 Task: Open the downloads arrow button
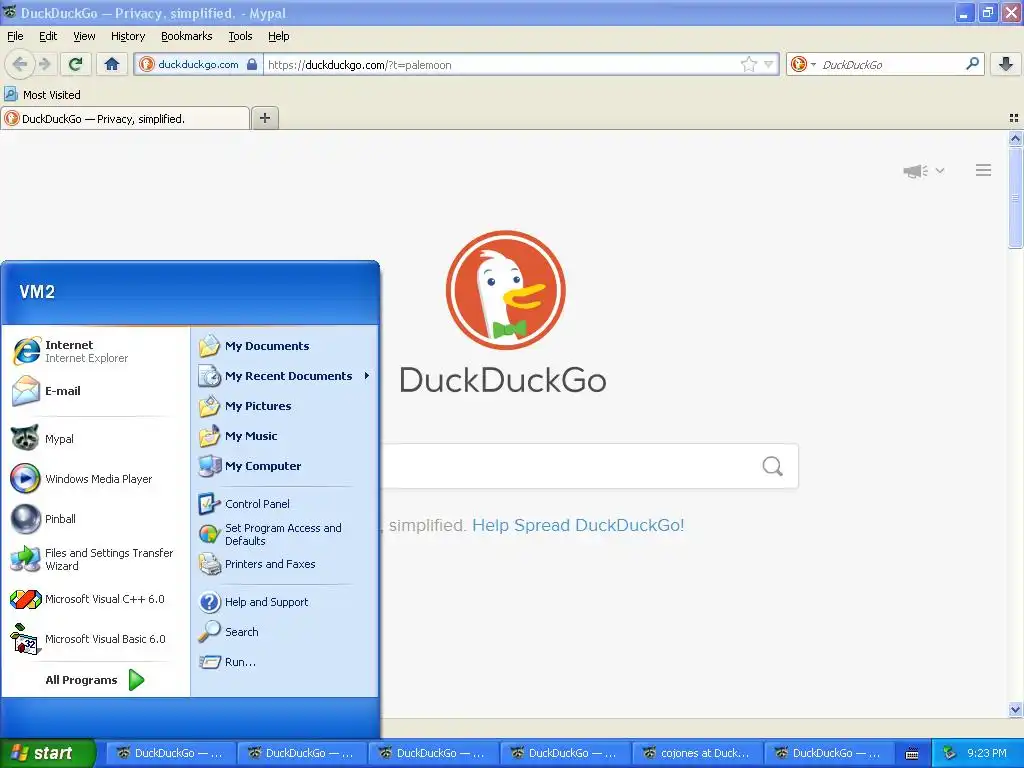1006,64
